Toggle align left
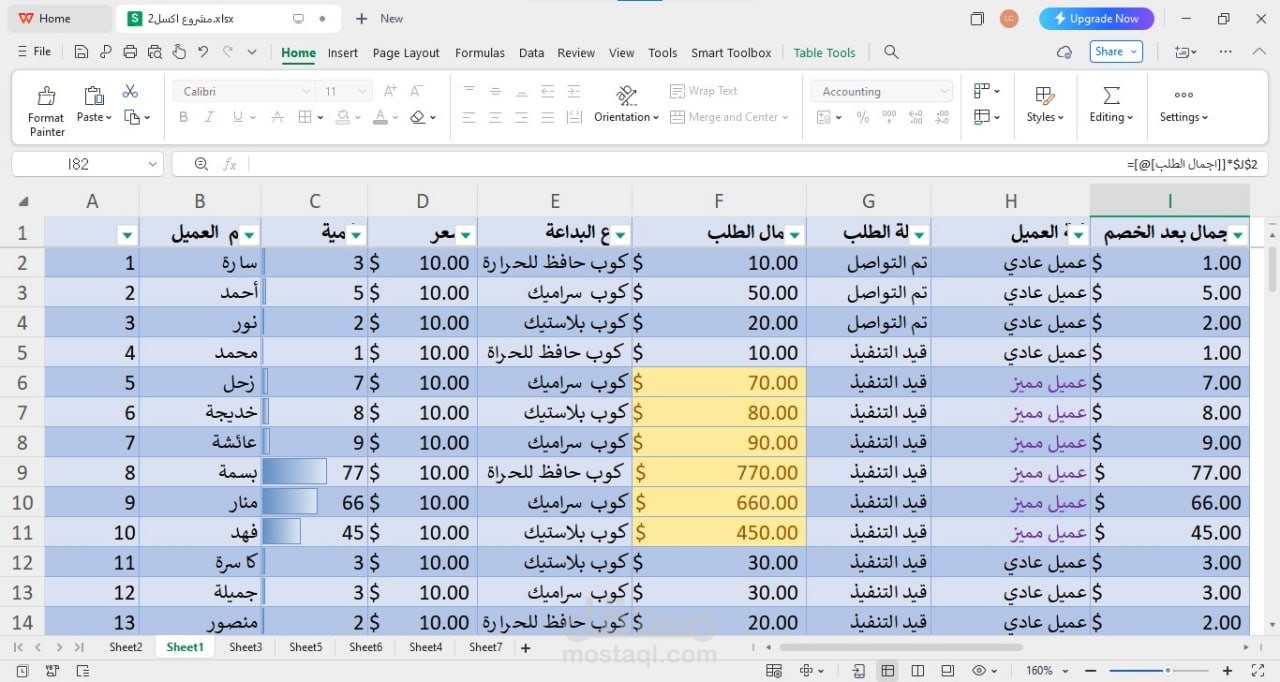This screenshot has height=682, width=1280. click(x=469, y=117)
